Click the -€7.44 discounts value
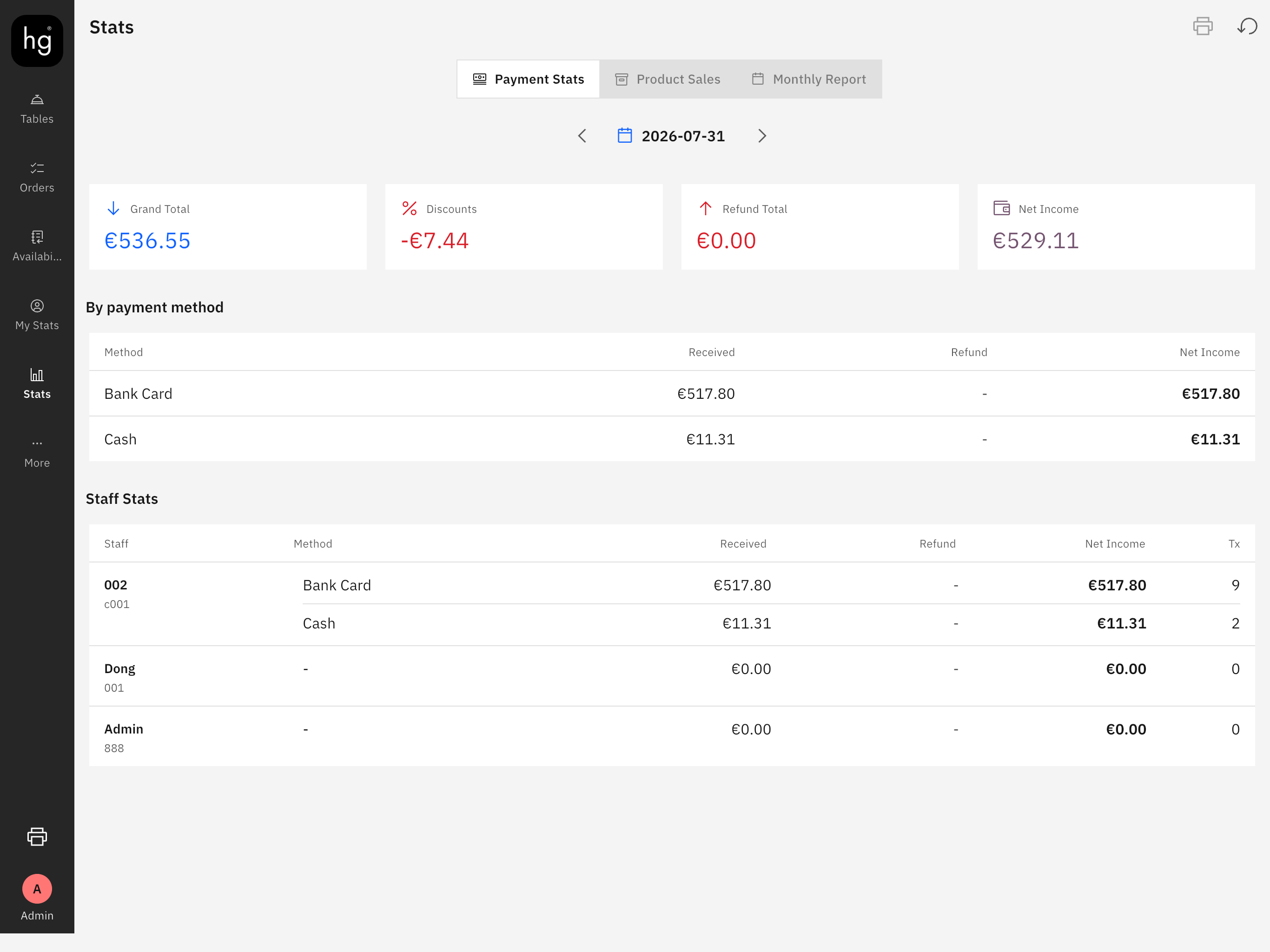Image resolution: width=1270 pixels, height=952 pixels. point(435,241)
